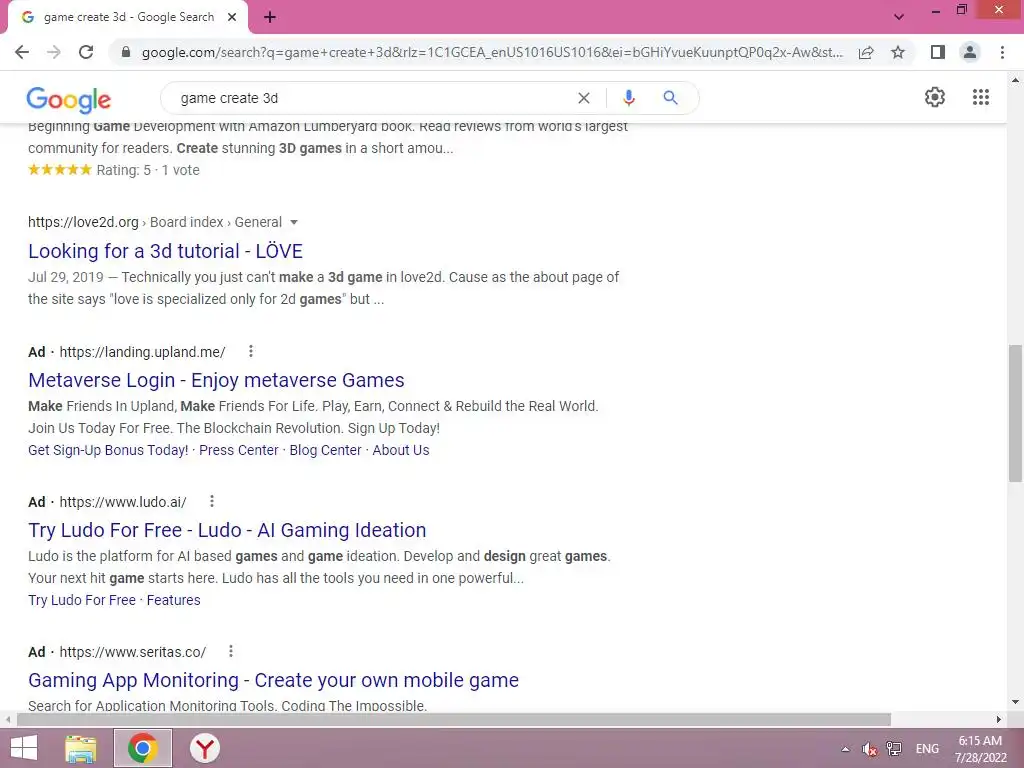Expand love2d.org result dropdown arrow
Screen dimensions: 1024x768
pyautogui.click(x=294, y=223)
